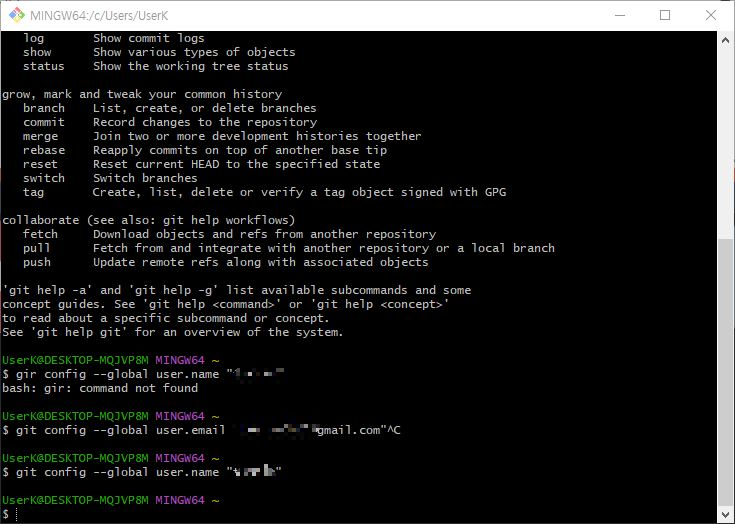Click the scrollbar down arrow
The width and height of the screenshot is (735, 524).
pyautogui.click(x=725, y=514)
